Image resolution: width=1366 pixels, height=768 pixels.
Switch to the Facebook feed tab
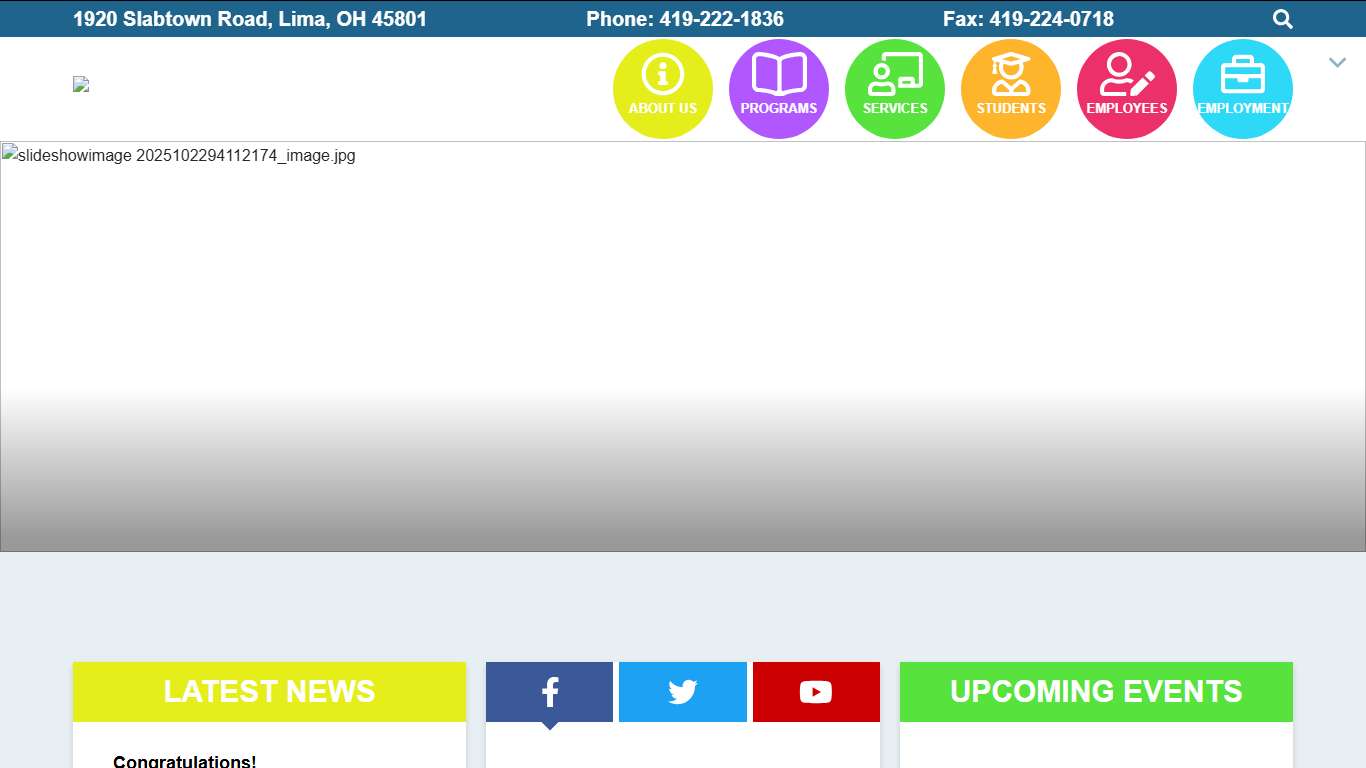tap(549, 691)
